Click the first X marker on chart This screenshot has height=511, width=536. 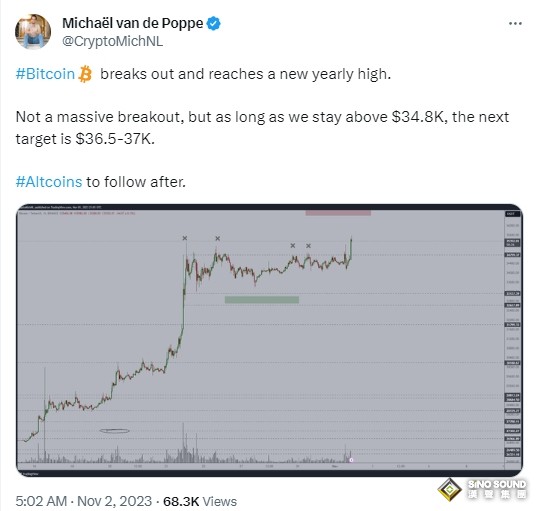click(185, 238)
